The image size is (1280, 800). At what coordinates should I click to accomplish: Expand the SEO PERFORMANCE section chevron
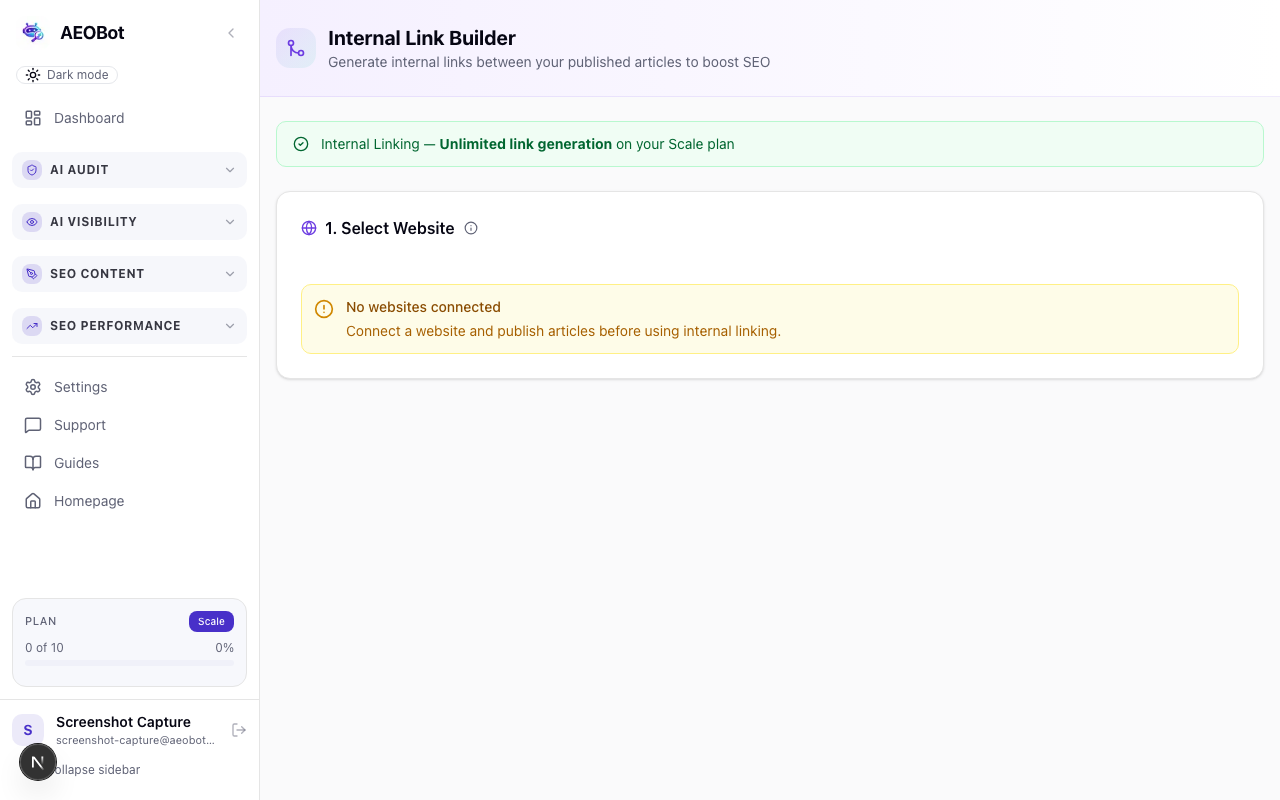pyautogui.click(x=230, y=326)
